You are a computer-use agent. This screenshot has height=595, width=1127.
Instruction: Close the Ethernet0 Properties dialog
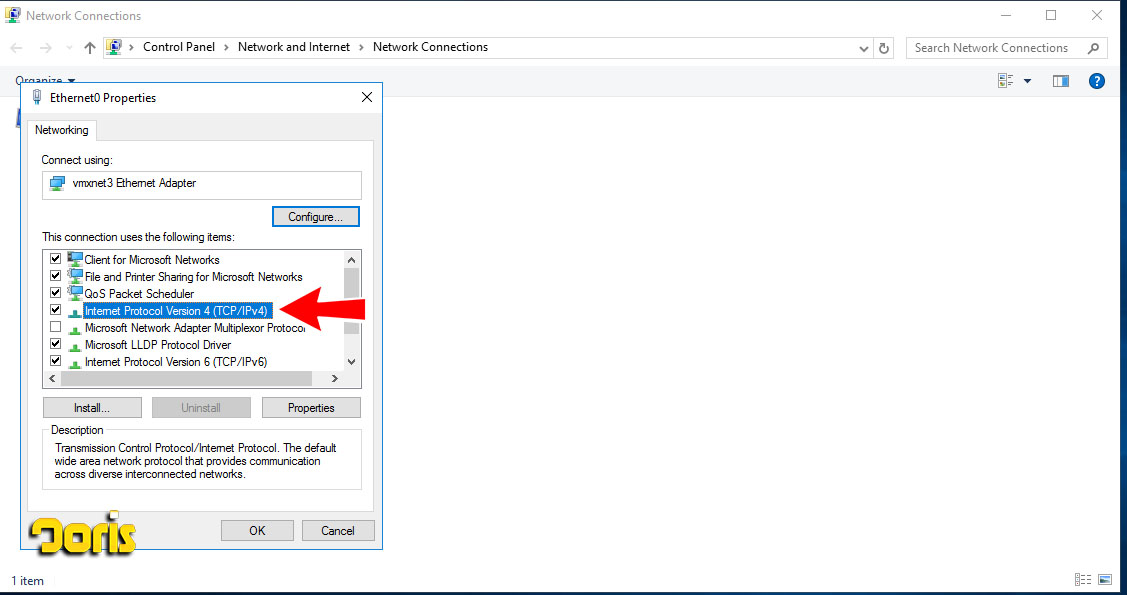pyautogui.click(x=367, y=97)
